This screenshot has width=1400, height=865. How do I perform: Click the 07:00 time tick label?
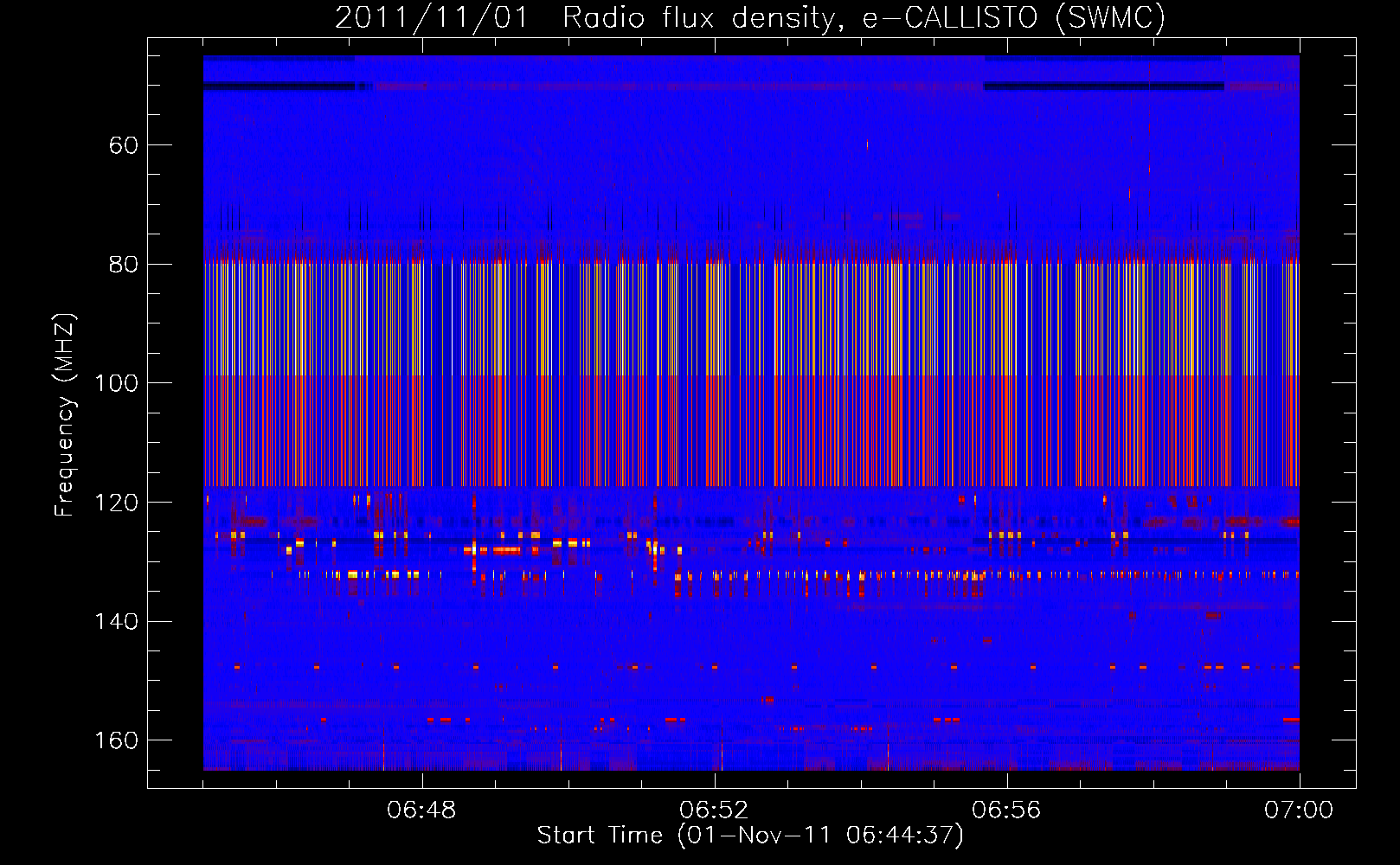click(1299, 811)
